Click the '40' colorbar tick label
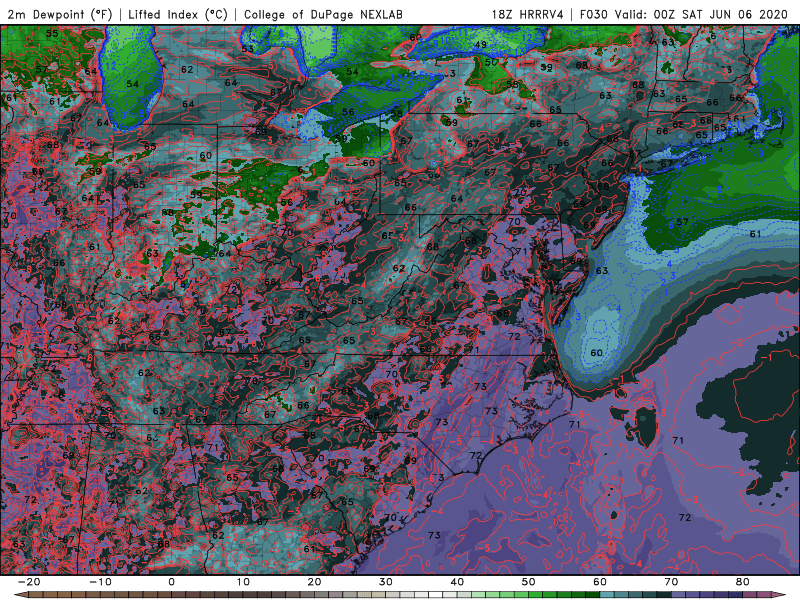The height and width of the screenshot is (600, 800). coord(457,582)
